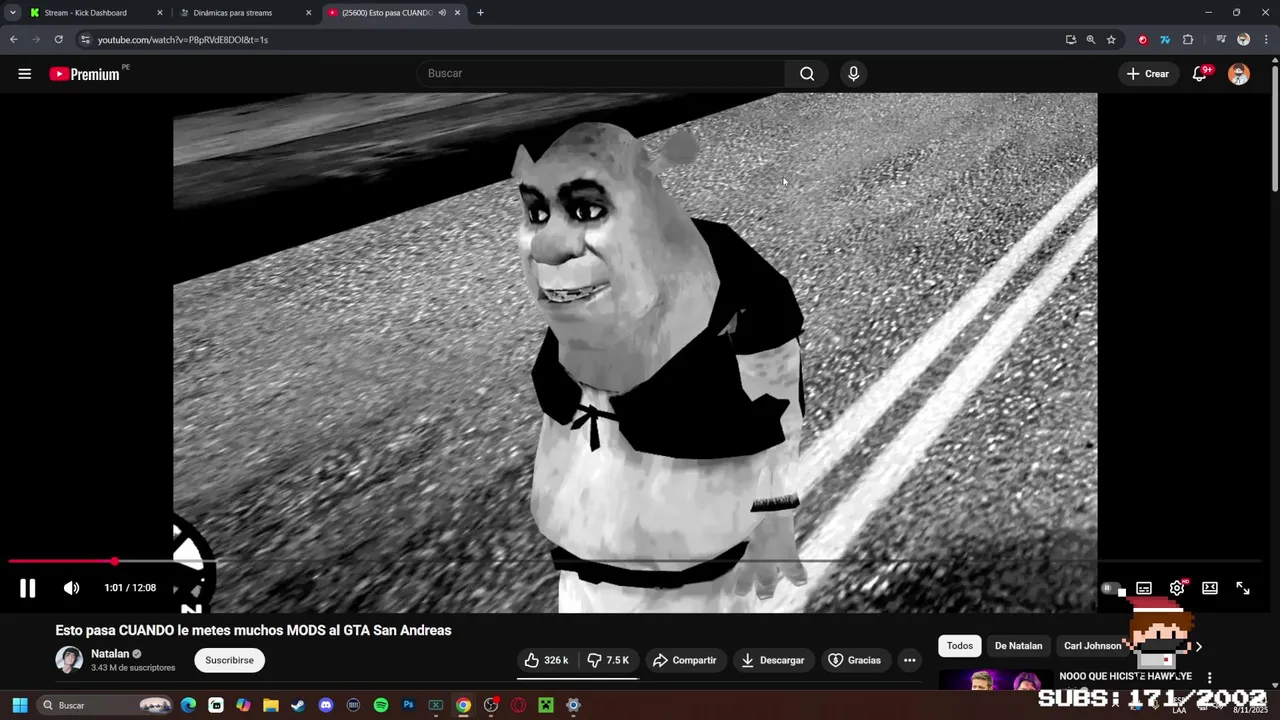Start voice search with the microphone
Viewport: 1280px width, 720px height.
pyautogui.click(x=853, y=73)
